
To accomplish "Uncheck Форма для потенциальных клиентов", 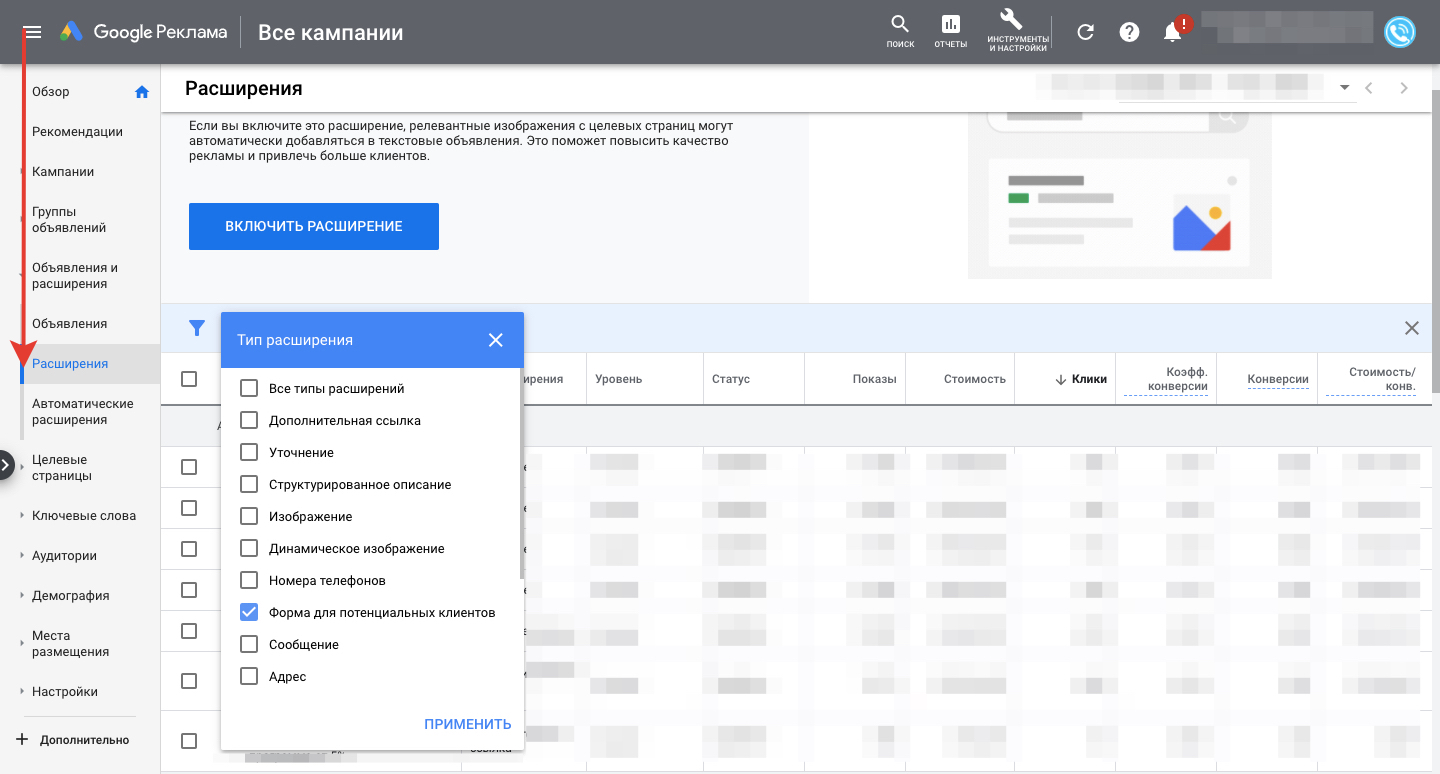I will pyautogui.click(x=249, y=612).
